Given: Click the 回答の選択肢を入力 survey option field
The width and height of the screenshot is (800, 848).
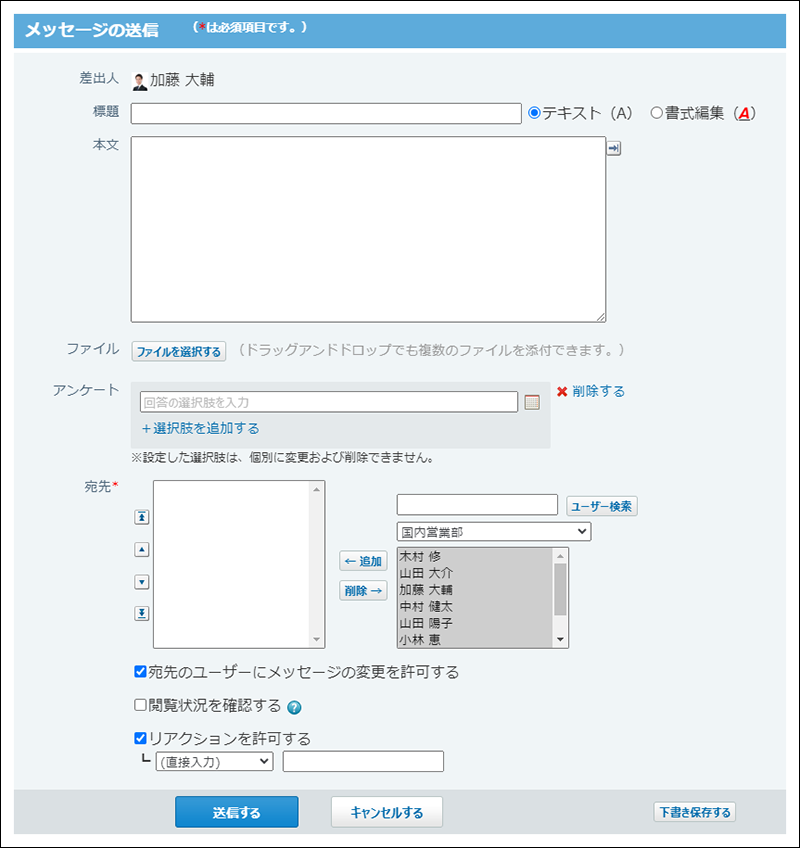Looking at the screenshot, I should click(329, 402).
